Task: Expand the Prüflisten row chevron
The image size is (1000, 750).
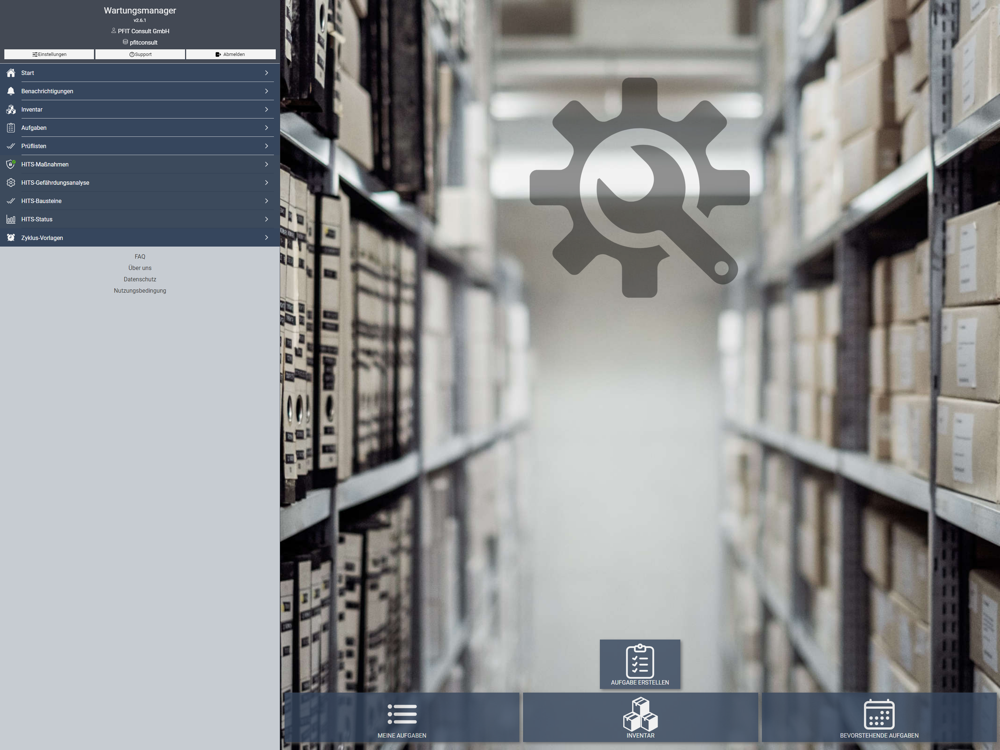Action: point(267,146)
